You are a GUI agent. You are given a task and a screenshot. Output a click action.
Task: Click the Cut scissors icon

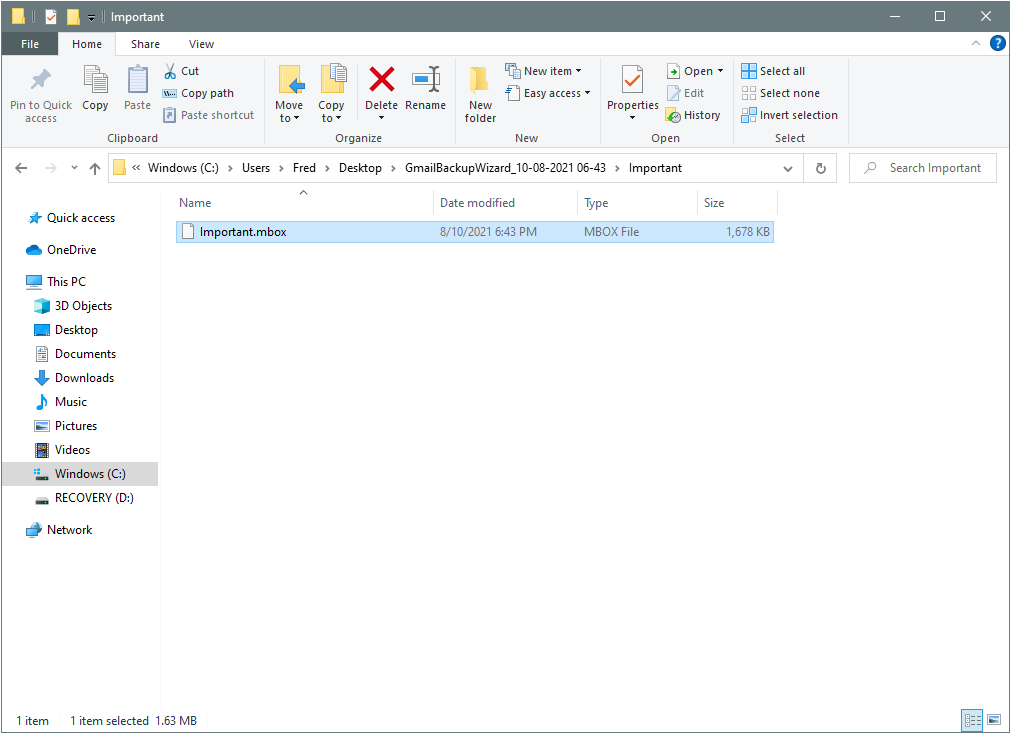click(170, 71)
